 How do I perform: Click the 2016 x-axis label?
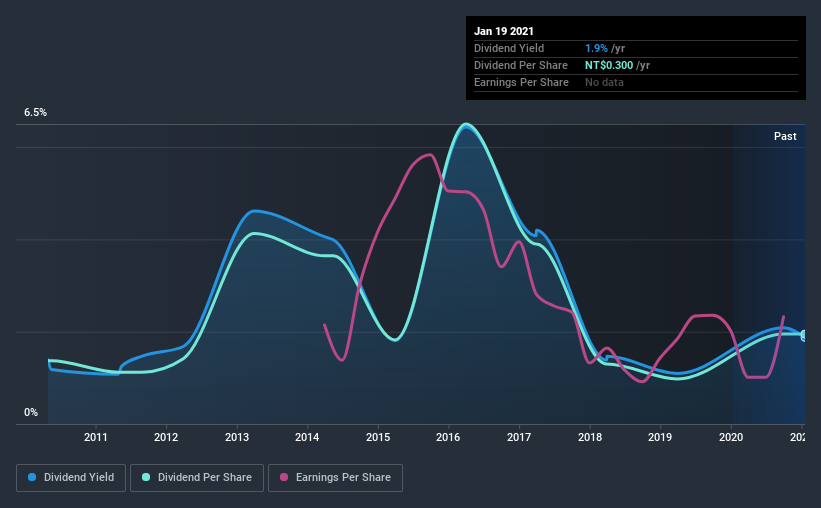click(448, 437)
